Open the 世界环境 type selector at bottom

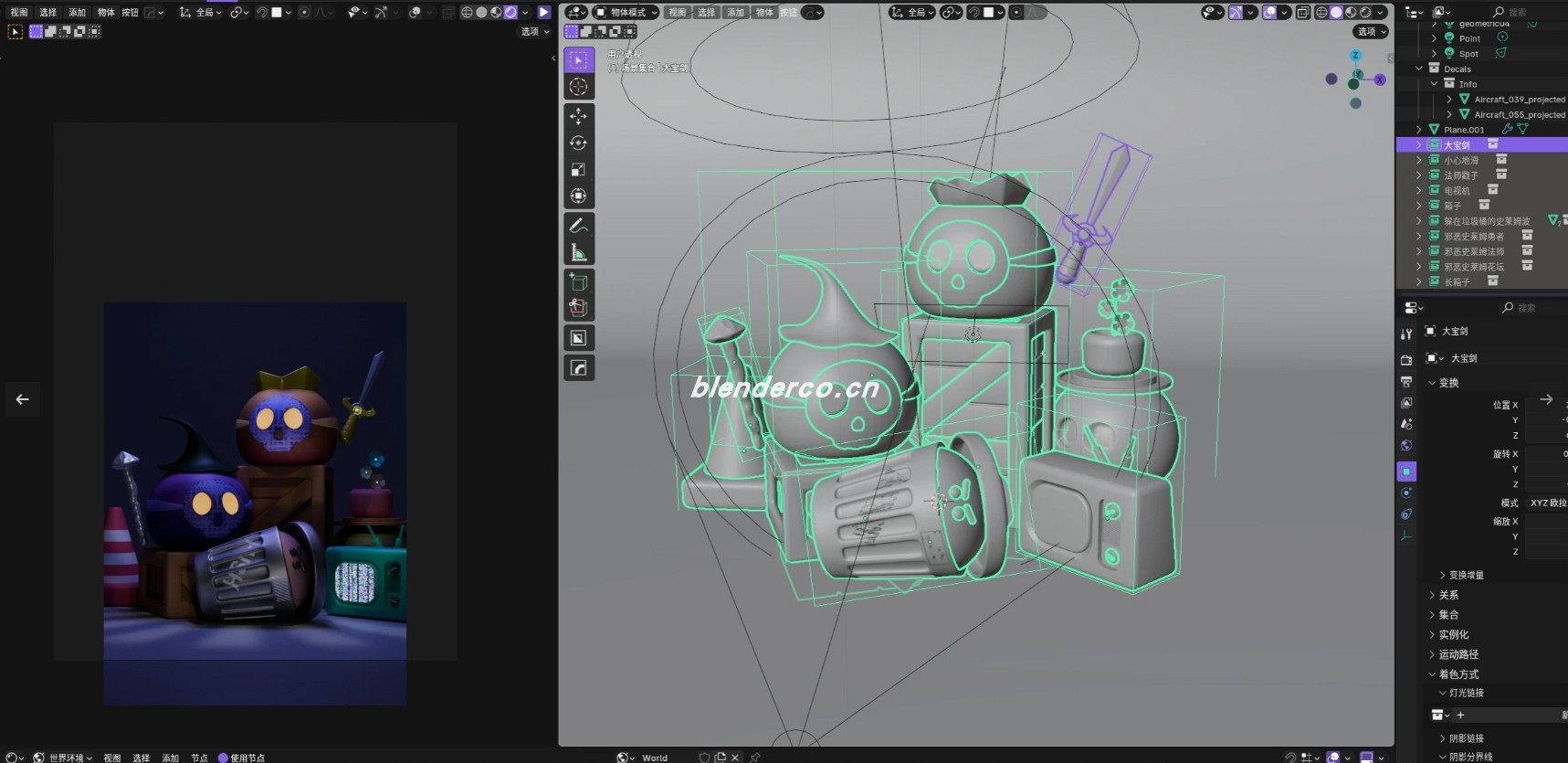pos(63,758)
